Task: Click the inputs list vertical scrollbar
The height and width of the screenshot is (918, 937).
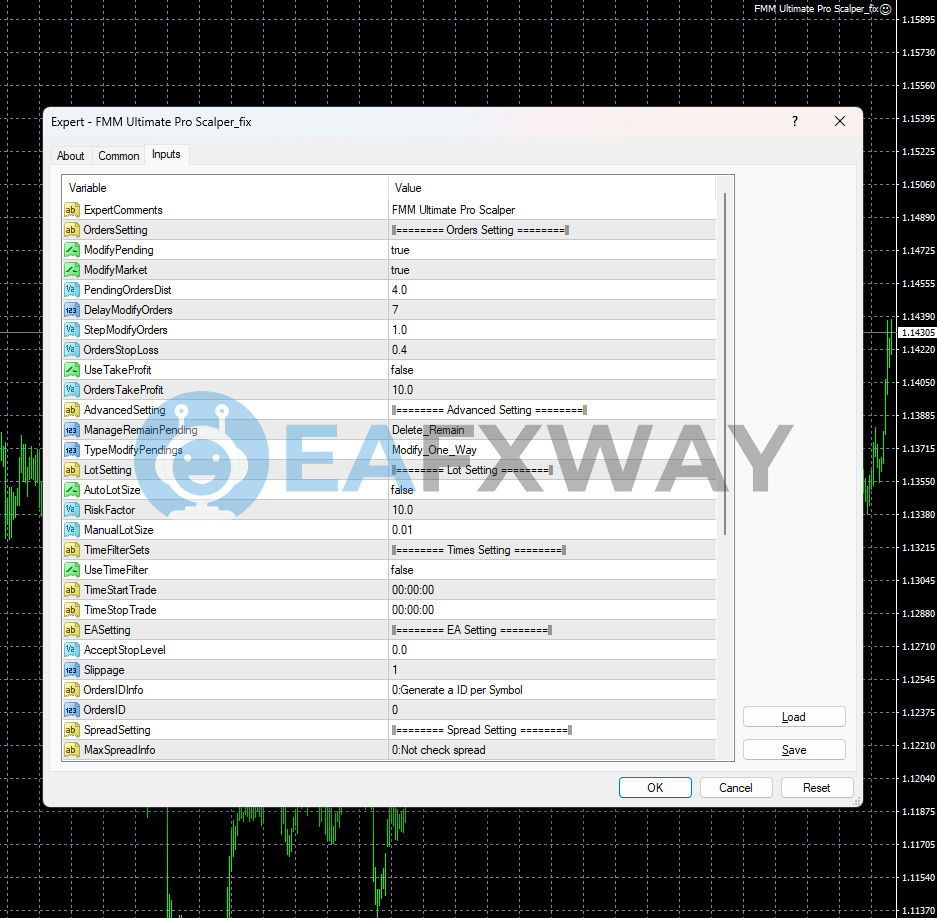Action: coord(725,364)
